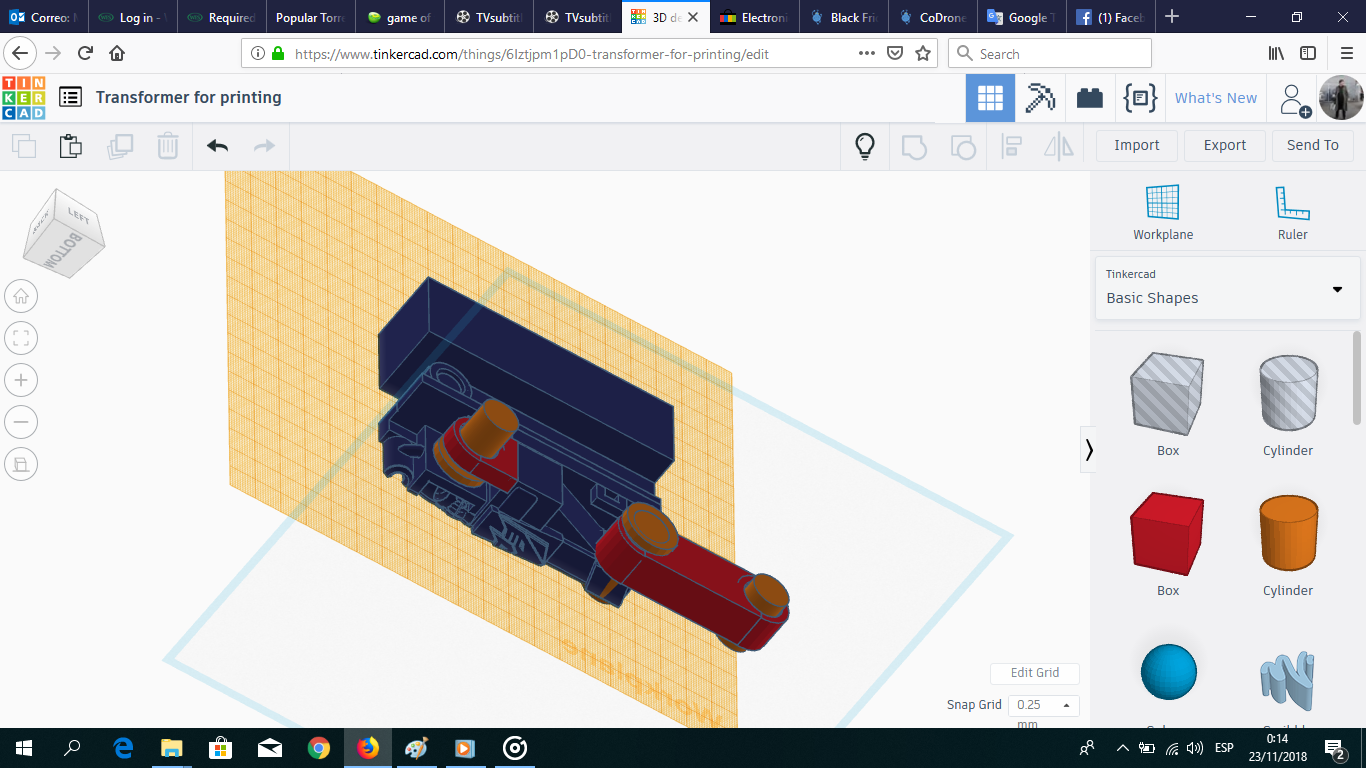The height and width of the screenshot is (768, 1366).
Task: Pick the red Box shape
Action: click(x=1168, y=534)
